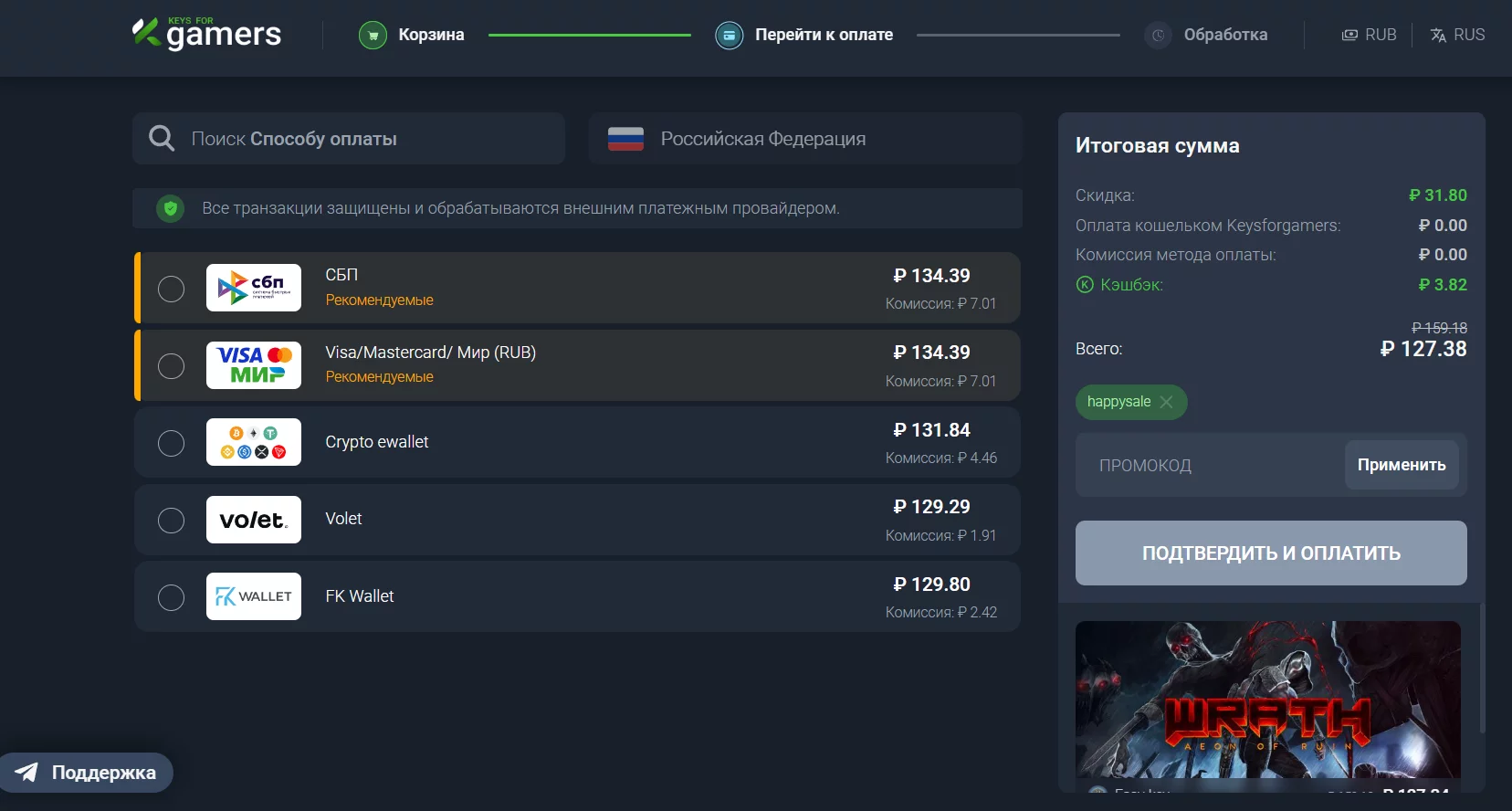Open the Перейти к оплате step
The width and height of the screenshot is (1512, 811).
824,35
